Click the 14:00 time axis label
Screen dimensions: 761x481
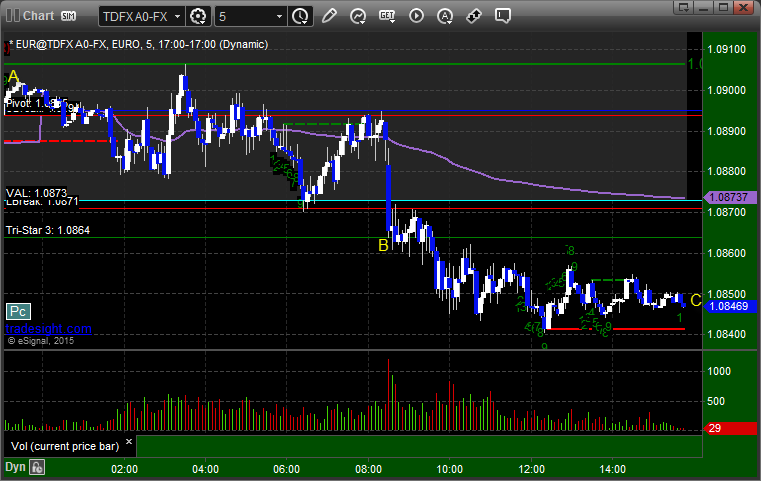tap(612, 469)
